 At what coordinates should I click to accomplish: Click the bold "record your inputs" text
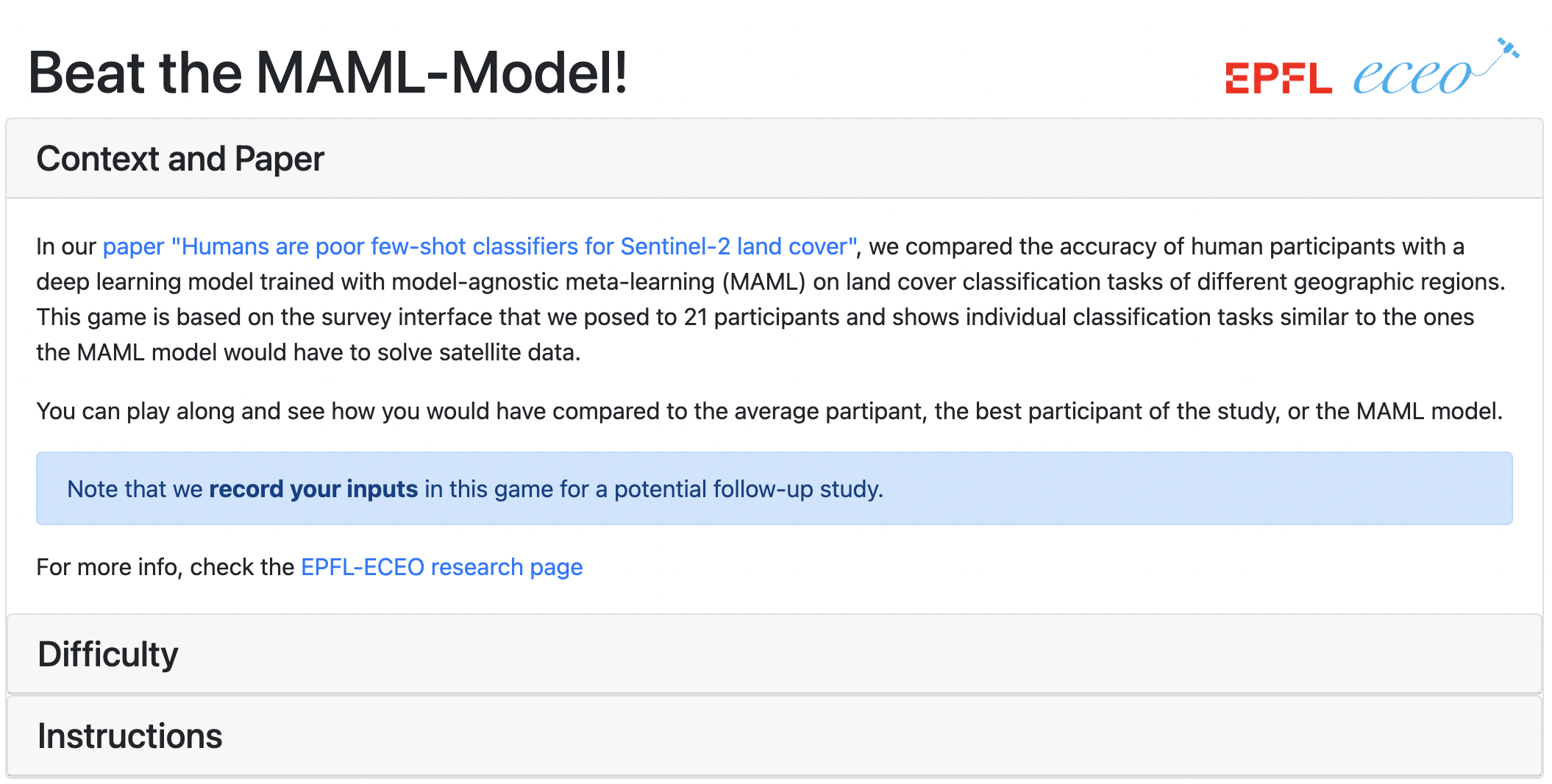point(313,489)
